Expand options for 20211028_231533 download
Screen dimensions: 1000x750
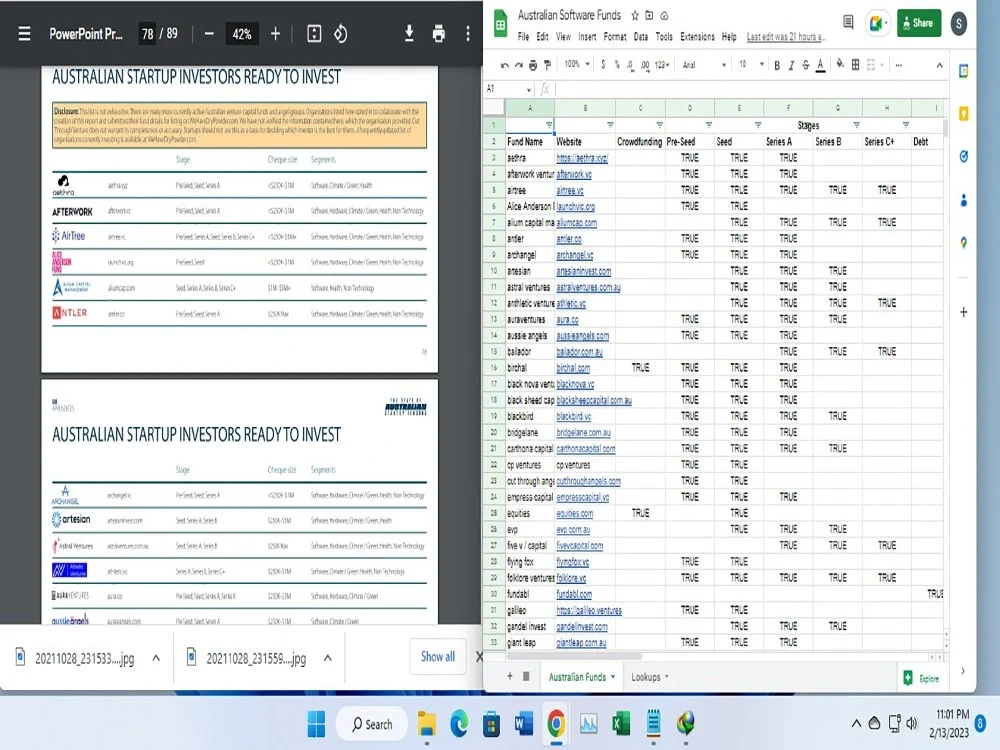coord(156,658)
